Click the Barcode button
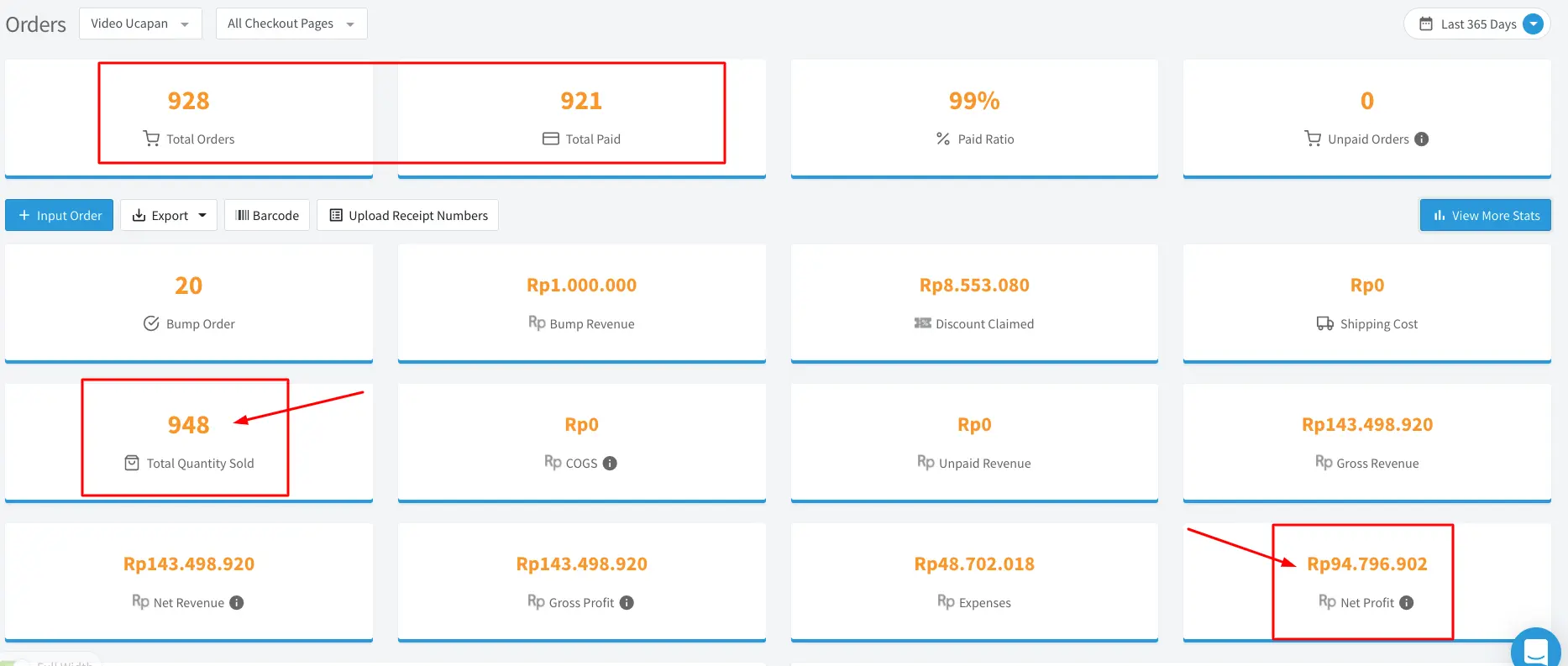1568x666 pixels. [x=267, y=216]
